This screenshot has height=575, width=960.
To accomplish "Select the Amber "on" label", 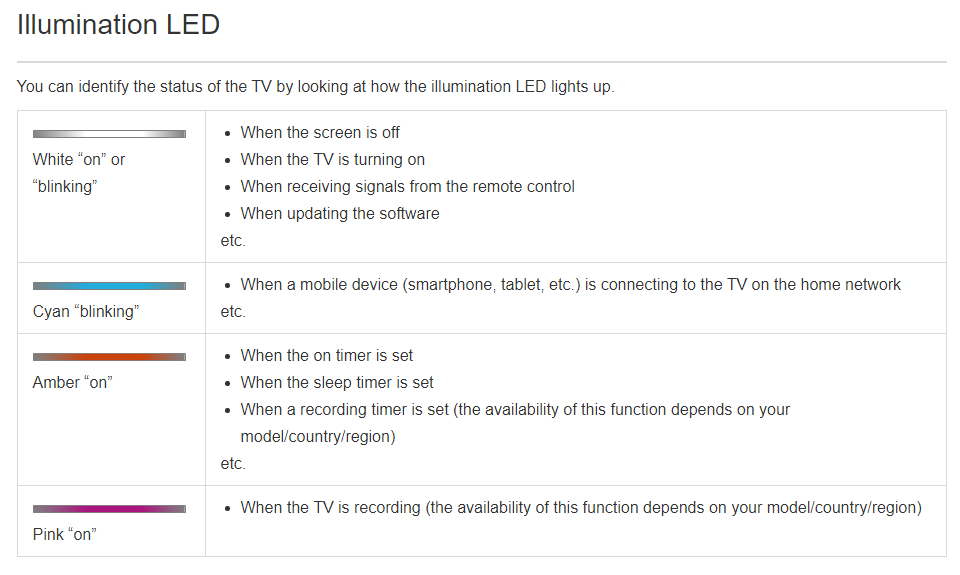I will [x=72, y=383].
